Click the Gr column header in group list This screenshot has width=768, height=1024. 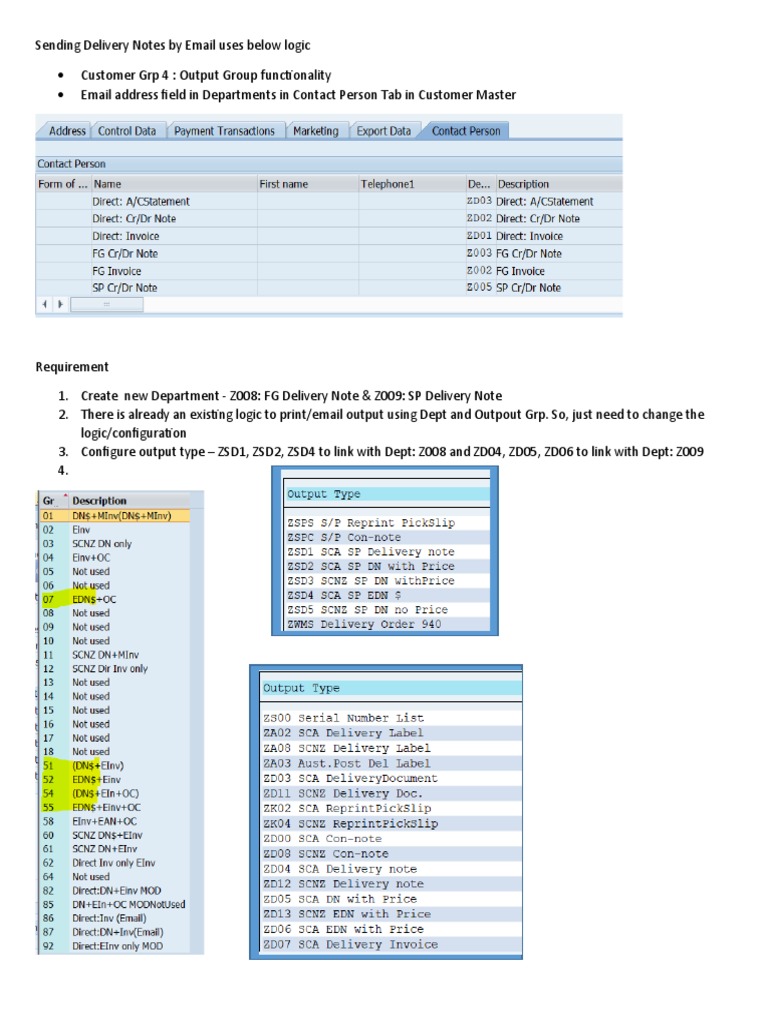coord(53,501)
